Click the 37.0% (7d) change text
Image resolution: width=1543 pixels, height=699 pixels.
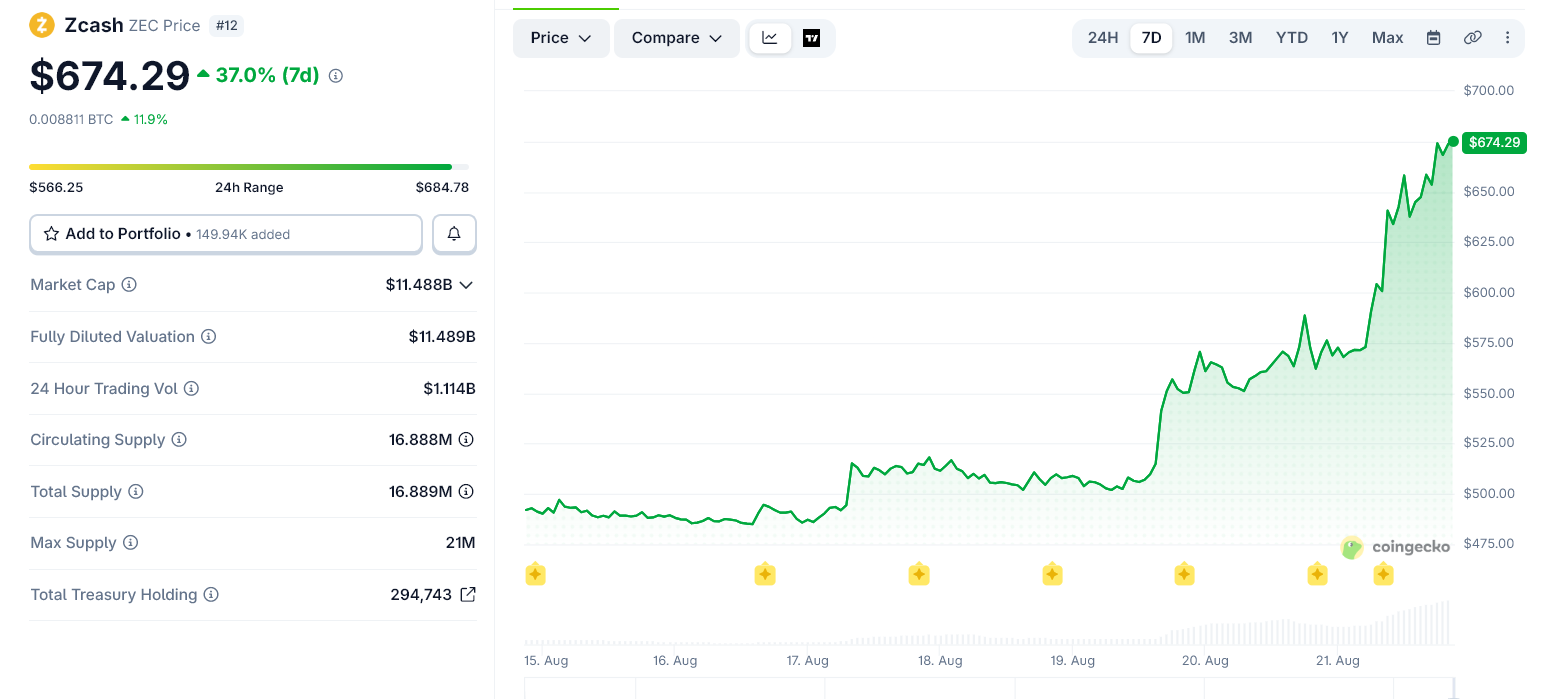(267, 75)
